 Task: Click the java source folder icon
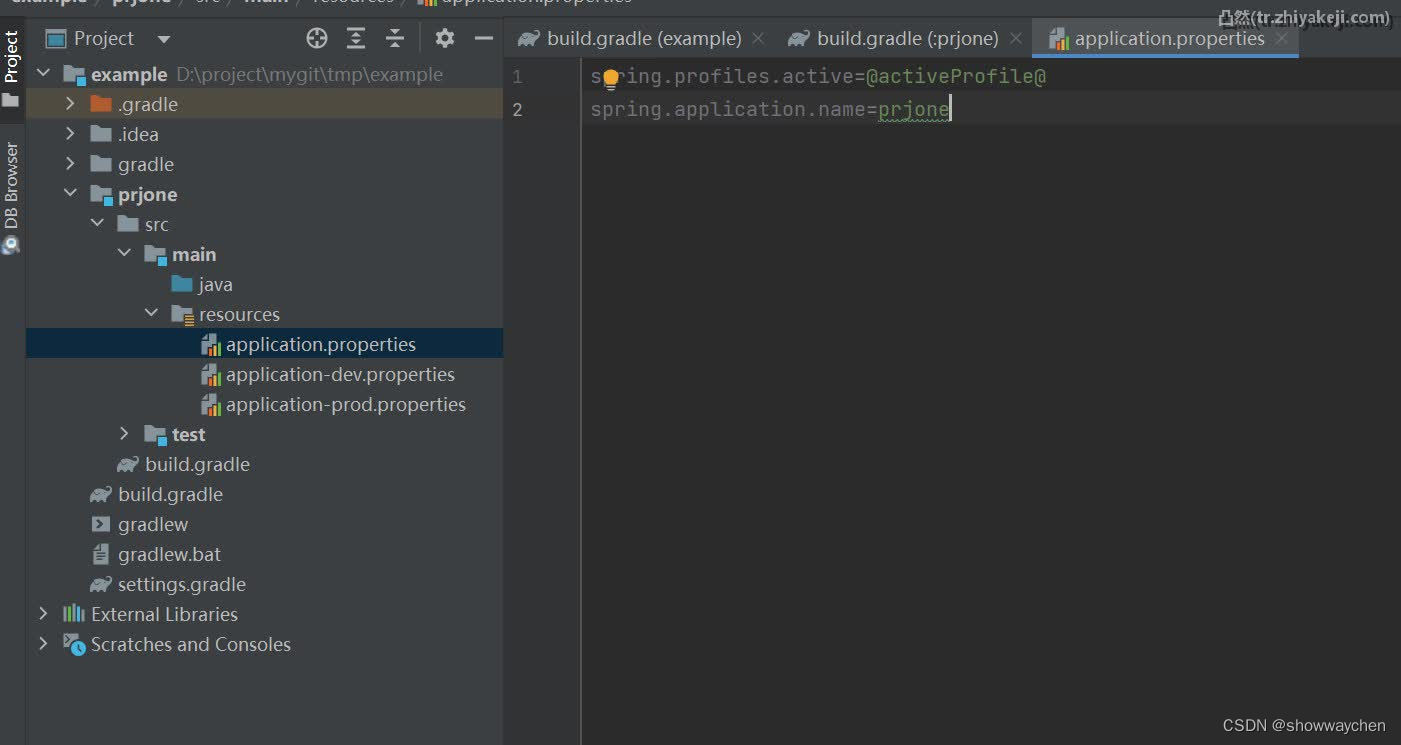pyautogui.click(x=182, y=284)
